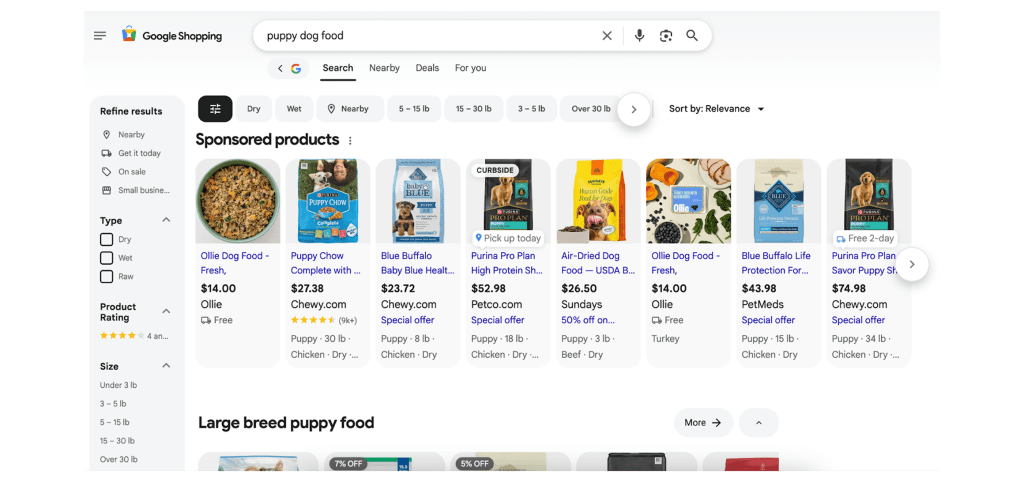Screen dimensions: 1024x482
Task: Switch to the Deals tab
Action: [427, 68]
